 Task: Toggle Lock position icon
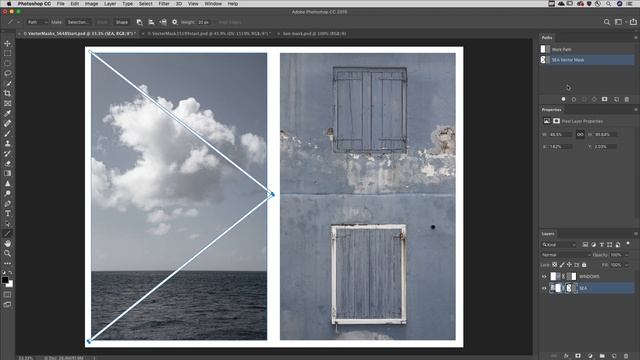pos(569,265)
